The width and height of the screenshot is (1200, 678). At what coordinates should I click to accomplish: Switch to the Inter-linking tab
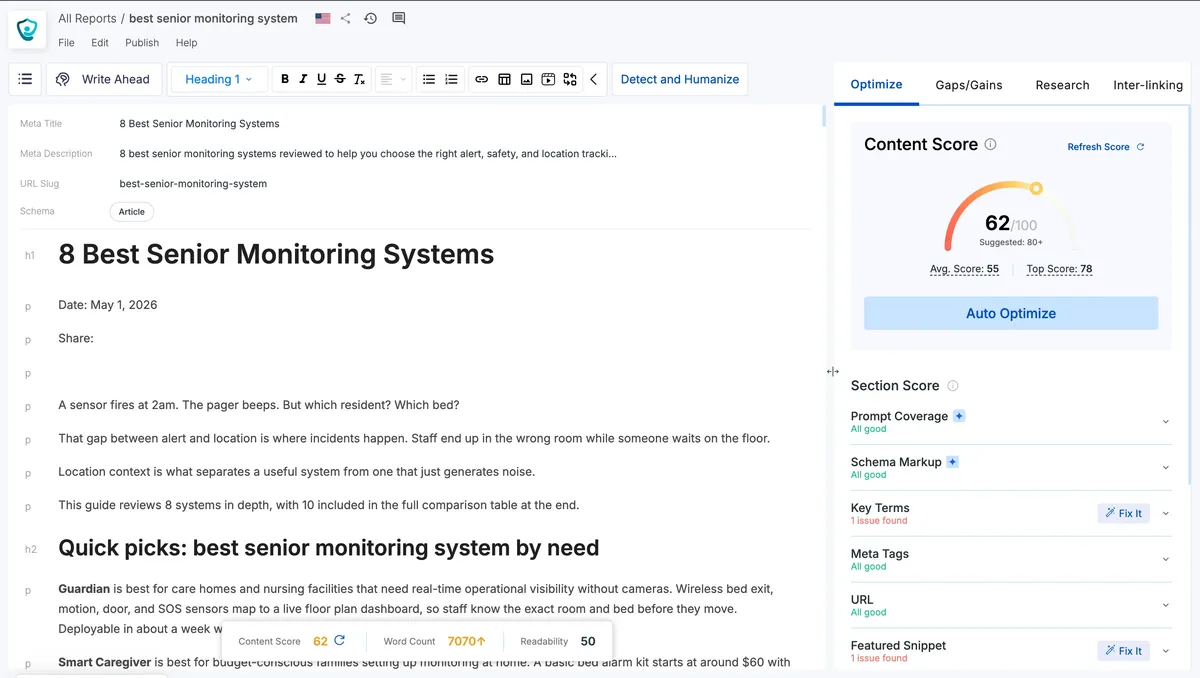pos(1148,85)
